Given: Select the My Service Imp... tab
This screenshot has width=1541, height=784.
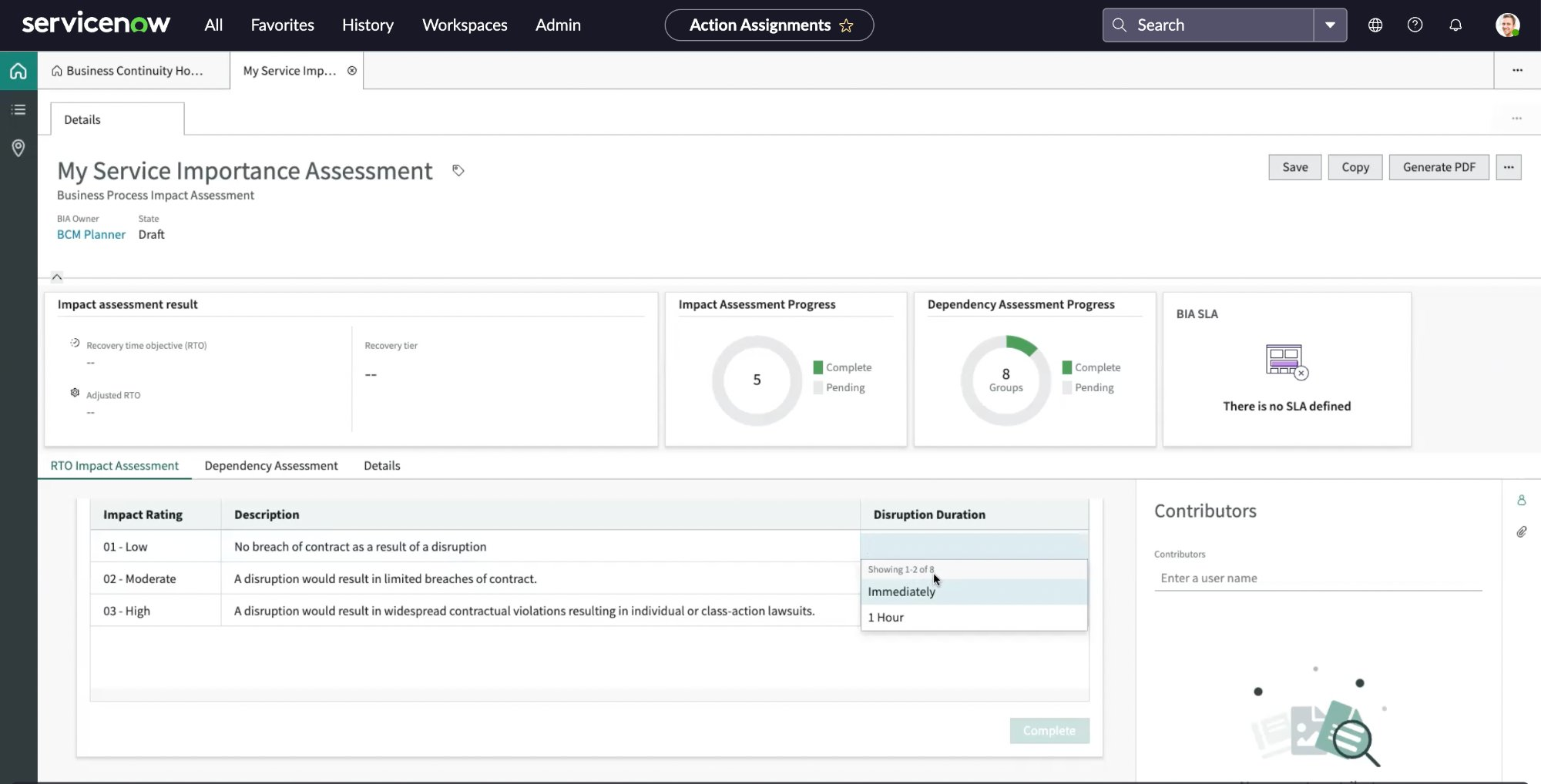Looking at the screenshot, I should (290, 71).
